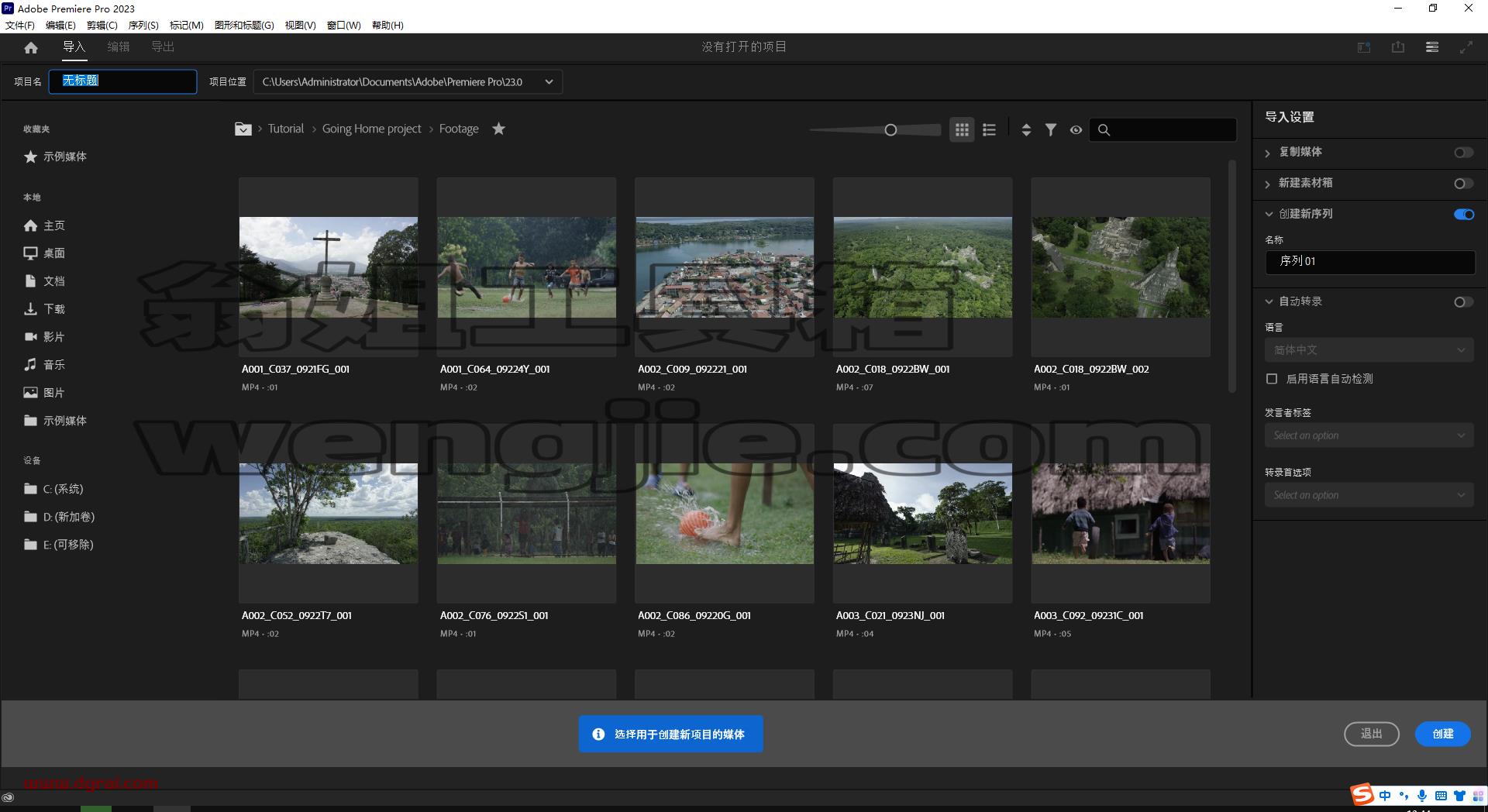The height and width of the screenshot is (812, 1488).
Task: Open 示例媒体 folder under local
Action: pyautogui.click(x=55, y=421)
